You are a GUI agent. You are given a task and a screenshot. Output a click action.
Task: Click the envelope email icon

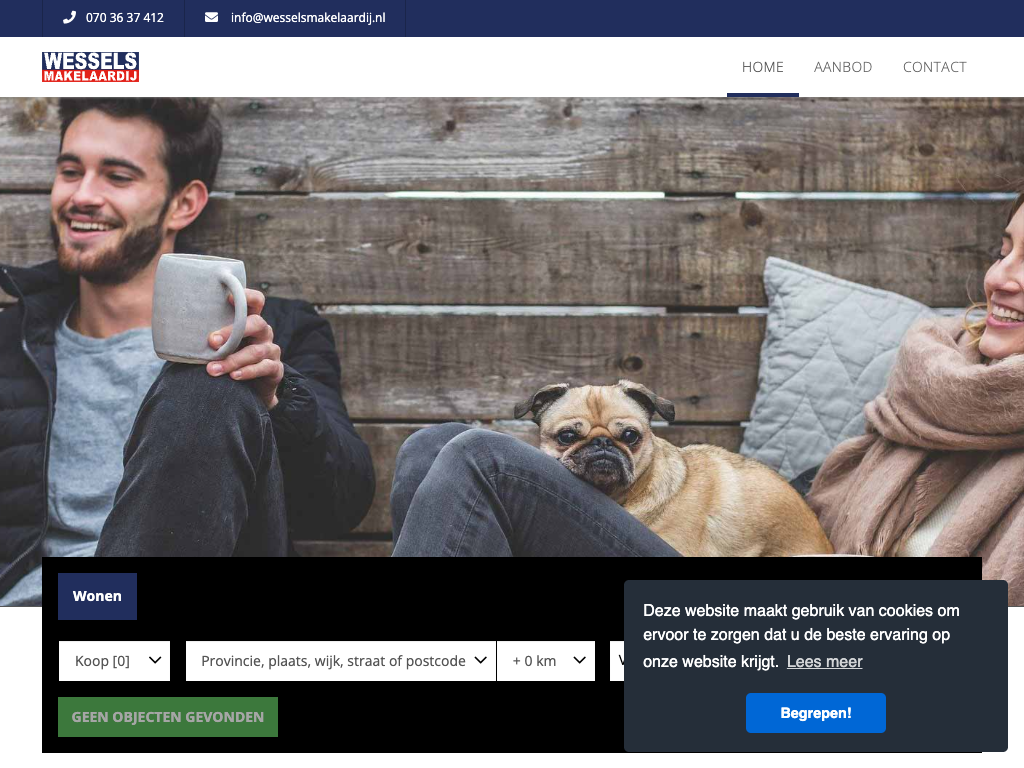[x=211, y=18]
